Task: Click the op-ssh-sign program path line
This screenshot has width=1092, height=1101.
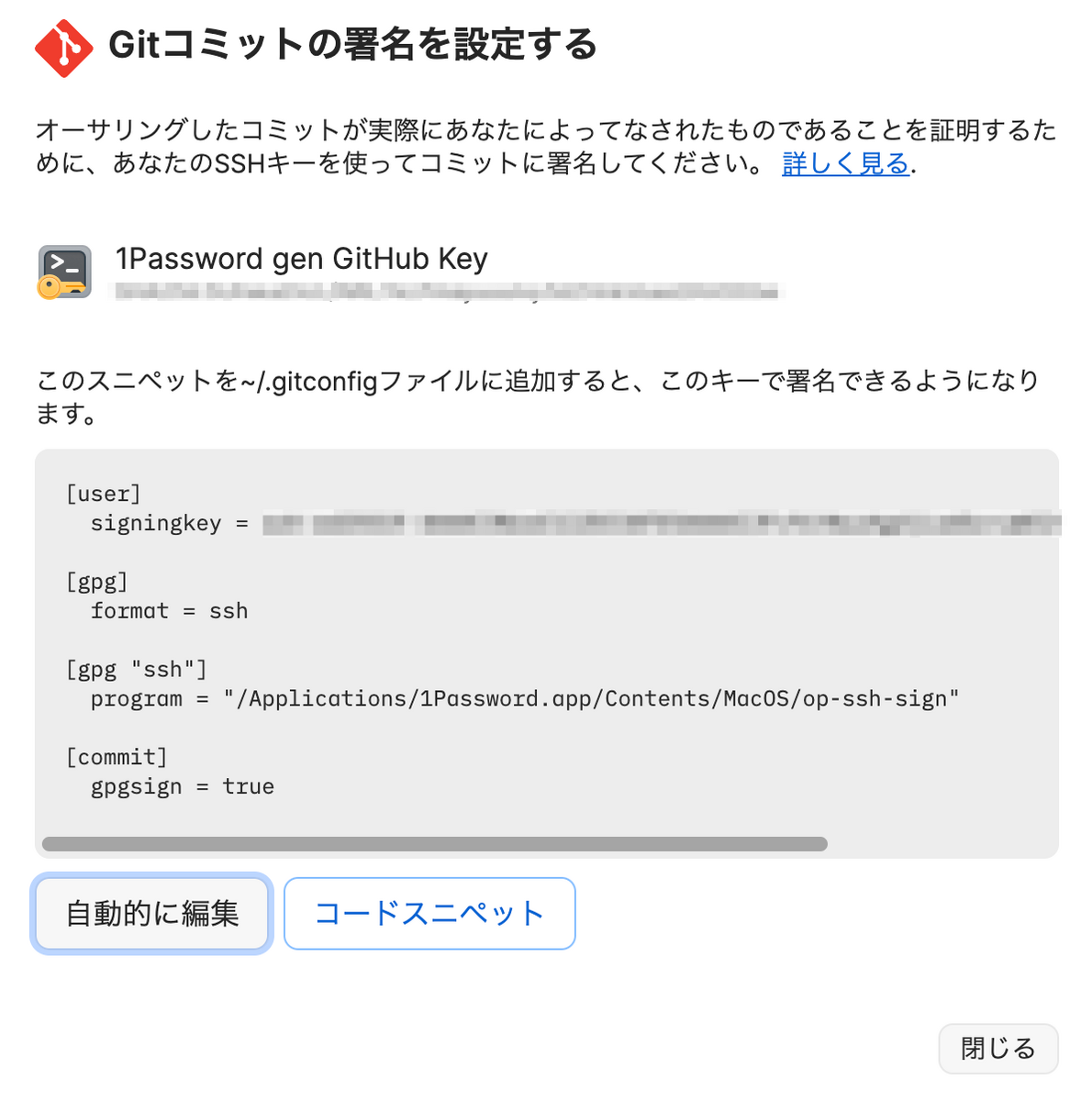Action: click(x=523, y=698)
